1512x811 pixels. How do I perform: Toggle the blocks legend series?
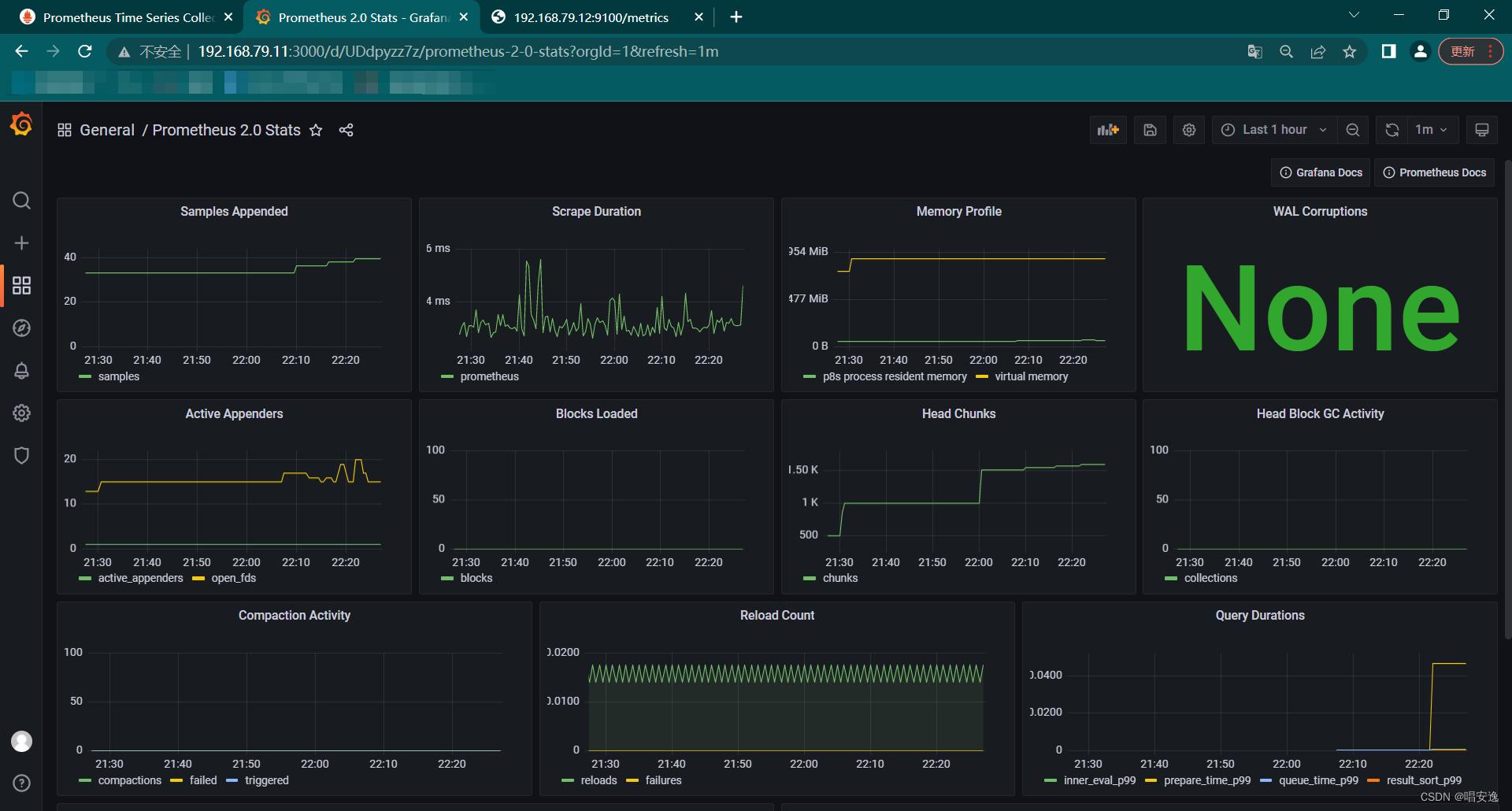click(476, 578)
